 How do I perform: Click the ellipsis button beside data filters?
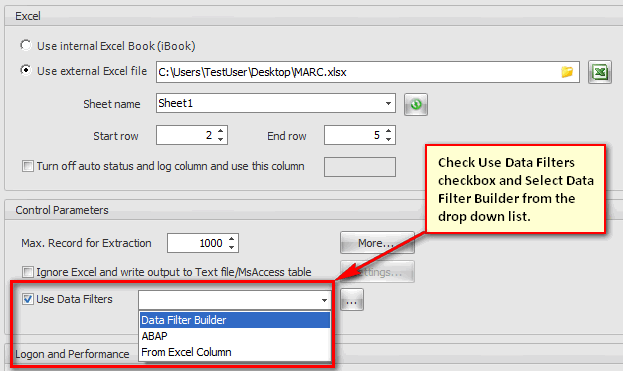(x=352, y=300)
